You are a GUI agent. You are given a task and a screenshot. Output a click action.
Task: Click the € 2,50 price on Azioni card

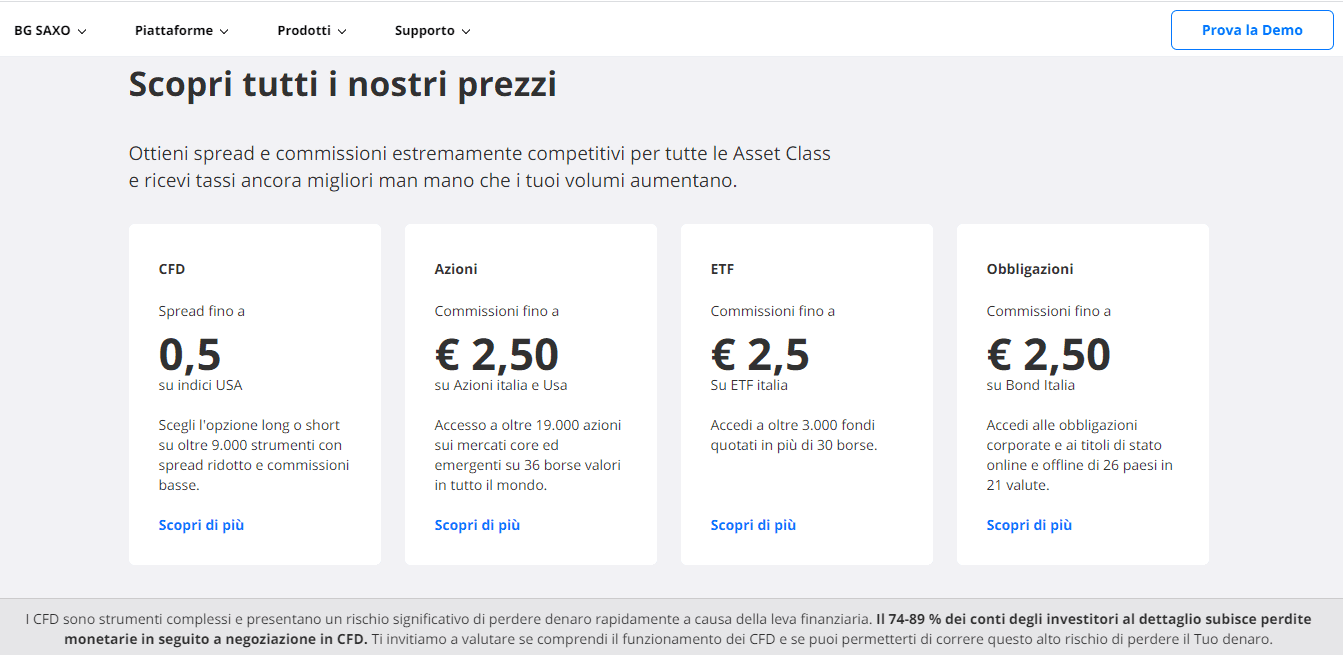(x=497, y=354)
